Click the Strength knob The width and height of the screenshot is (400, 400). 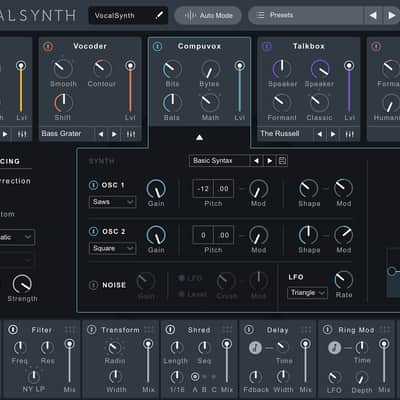[22, 284]
